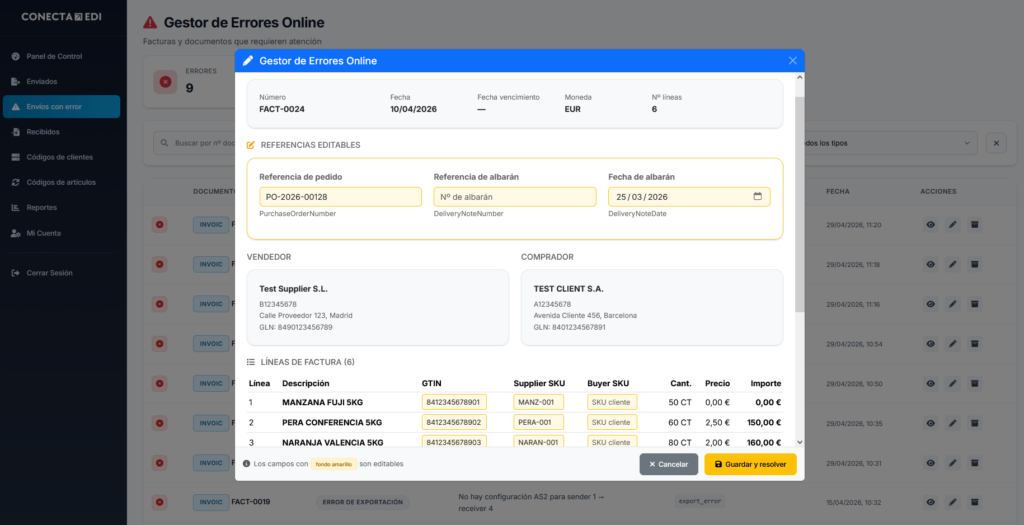Click Buyer SKU field for PERA CONFERENCIA 5KG
The width and height of the screenshot is (1024, 525).
[612, 422]
